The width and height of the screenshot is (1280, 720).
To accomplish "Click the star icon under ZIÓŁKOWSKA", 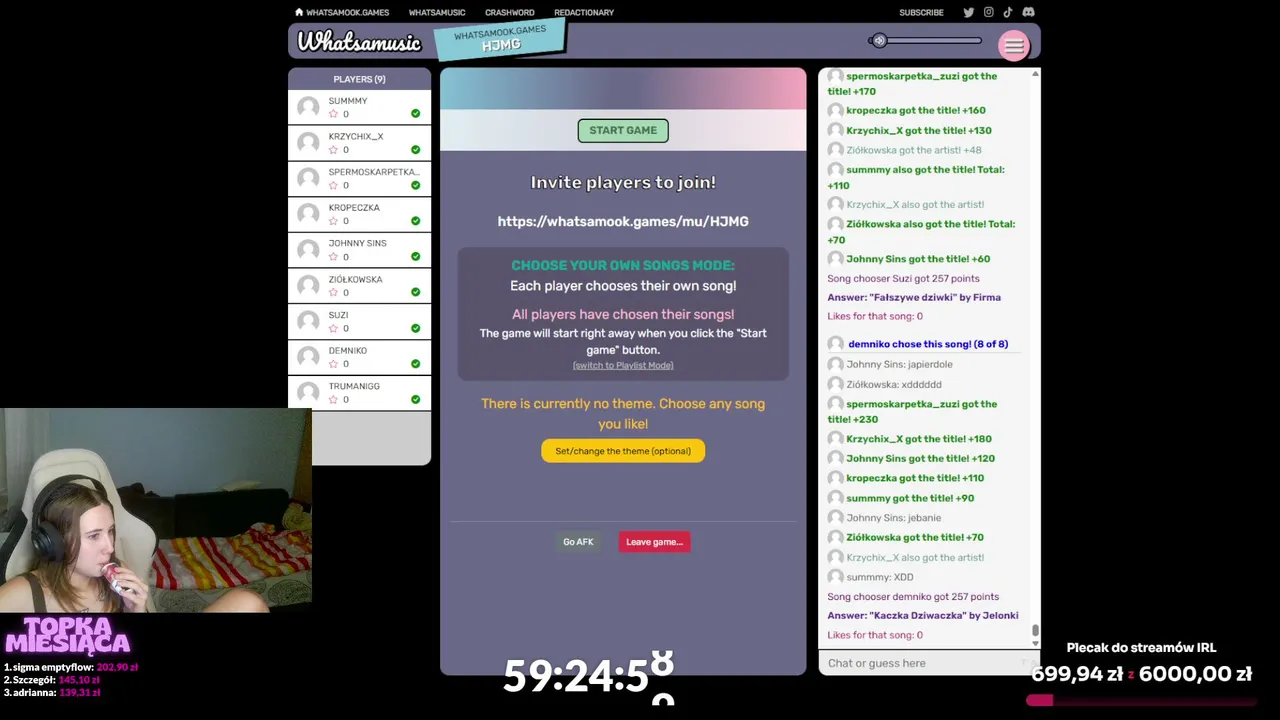I will (334, 293).
